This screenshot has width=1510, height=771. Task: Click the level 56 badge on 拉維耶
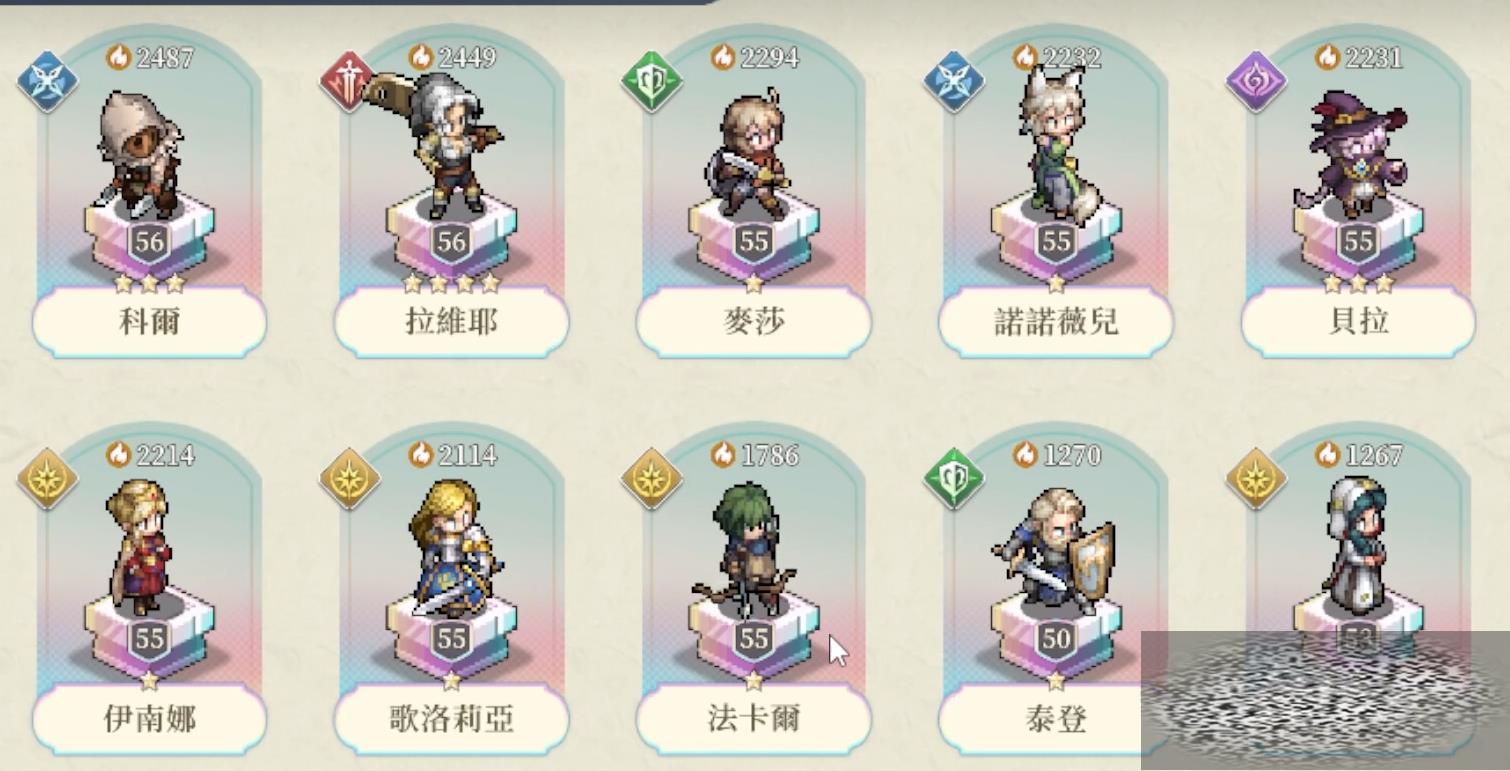pyautogui.click(x=451, y=241)
